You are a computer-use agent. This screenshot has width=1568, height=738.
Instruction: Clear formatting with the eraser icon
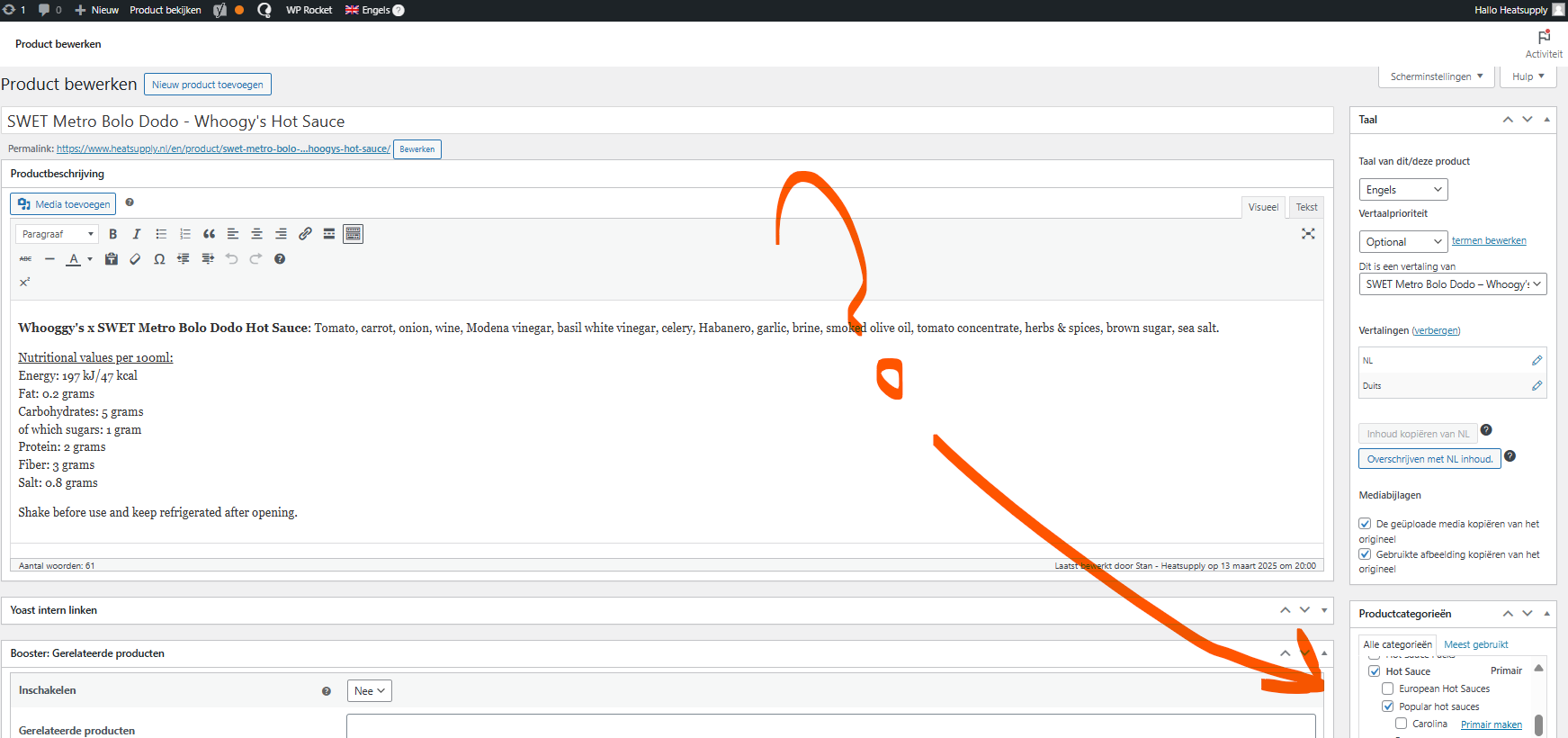click(135, 259)
